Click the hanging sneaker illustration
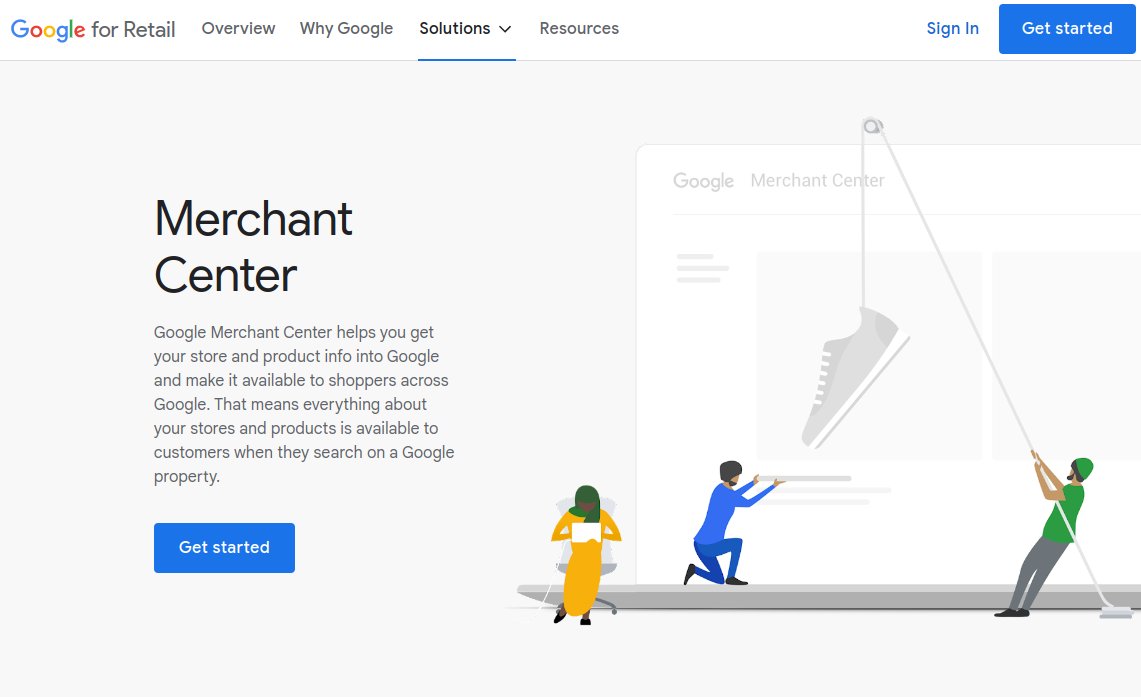1141x697 pixels. coord(855,376)
